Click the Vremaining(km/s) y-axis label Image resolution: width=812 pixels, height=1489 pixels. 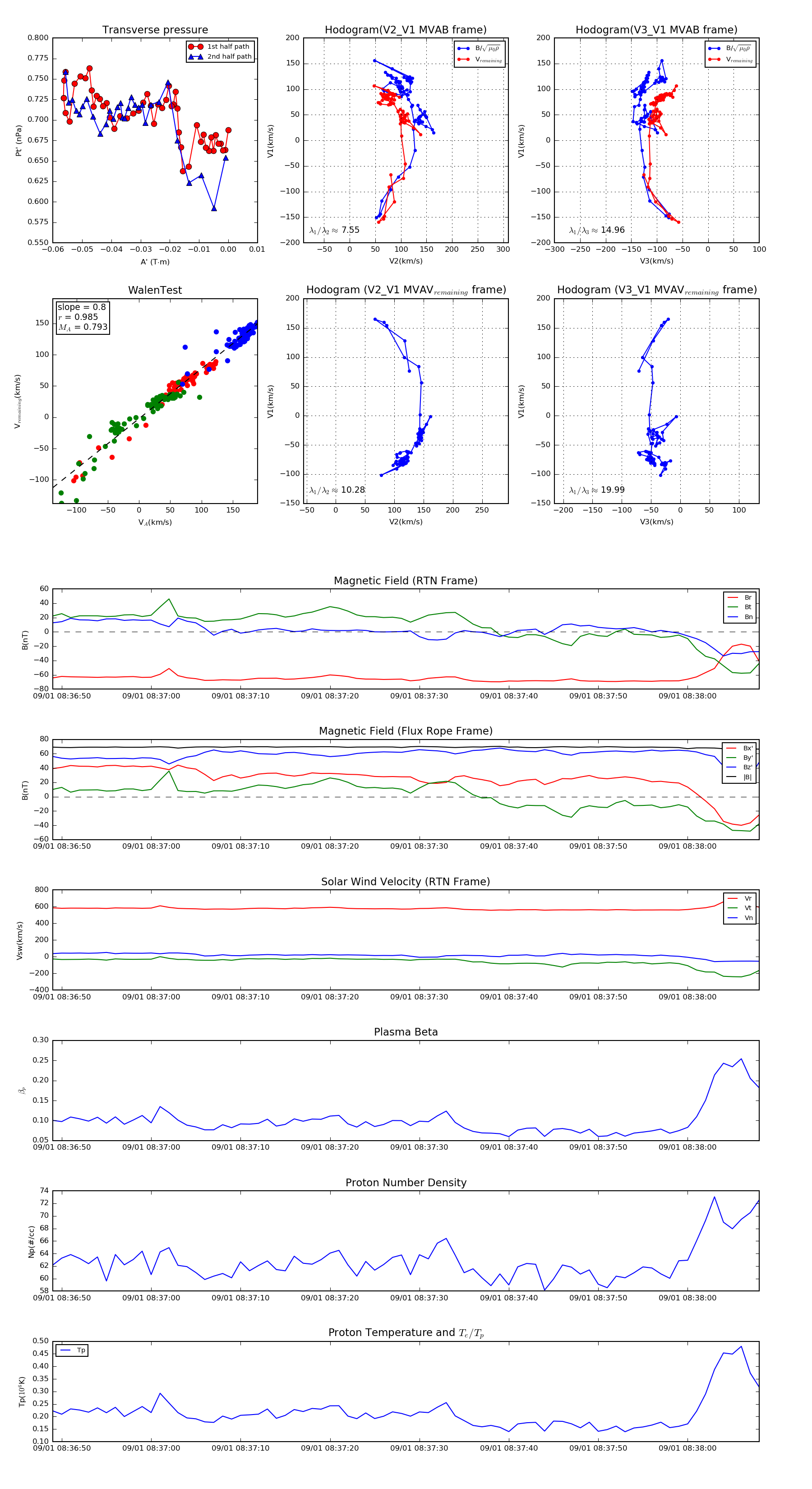(x=18, y=401)
